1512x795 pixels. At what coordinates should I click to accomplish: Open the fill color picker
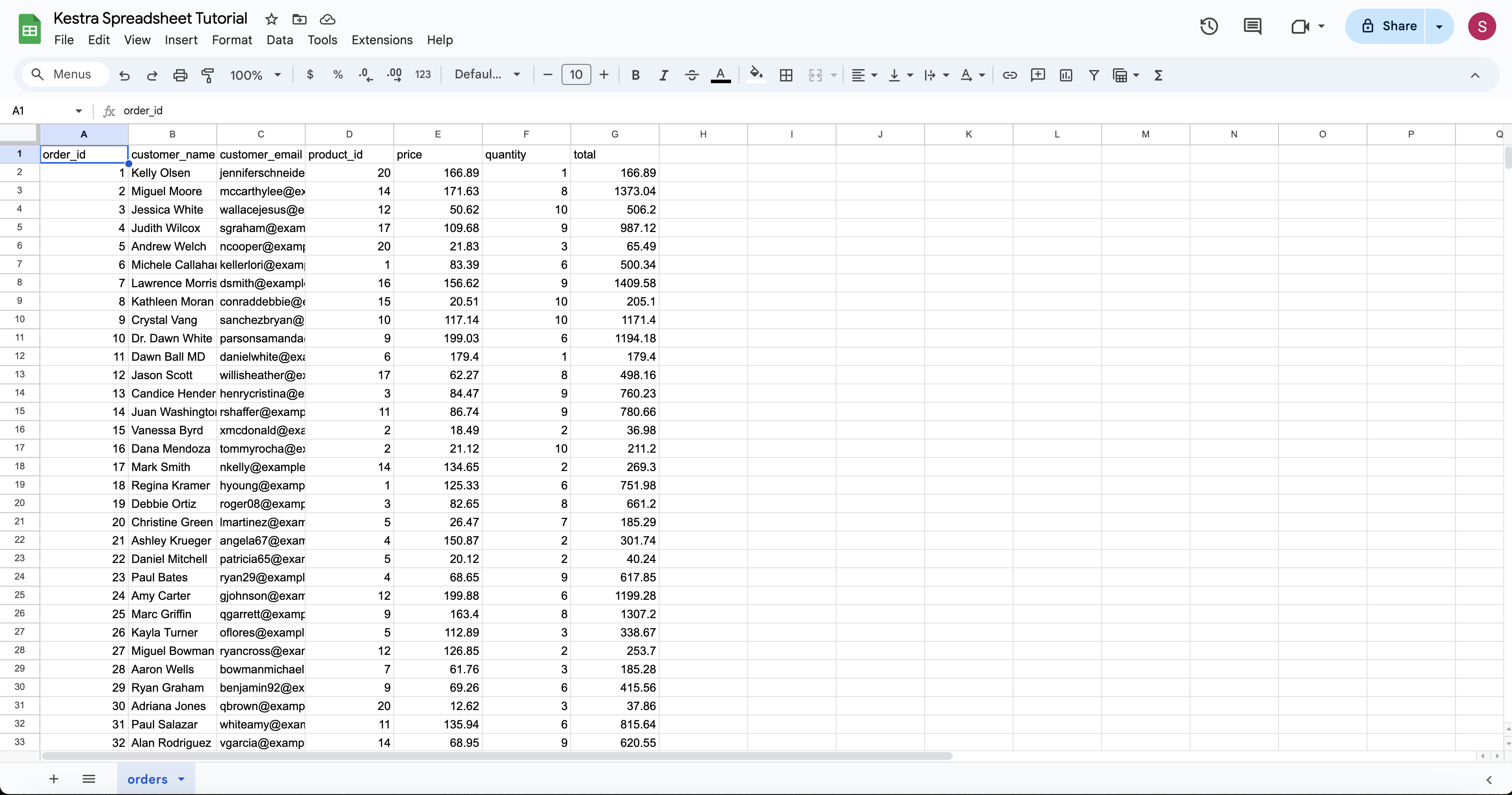[756, 74]
